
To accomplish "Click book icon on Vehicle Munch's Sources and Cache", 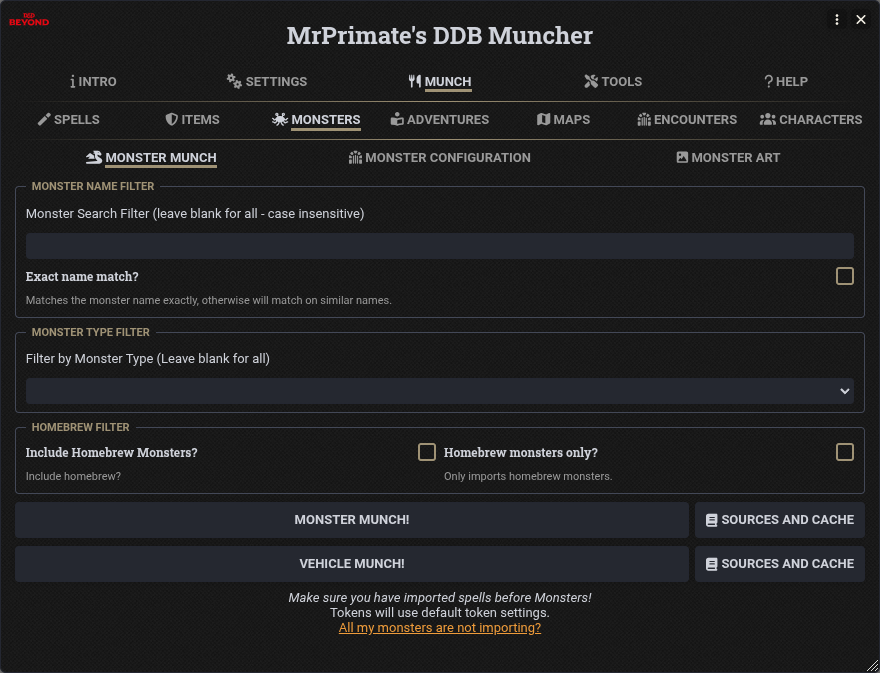I will pyautogui.click(x=711, y=564).
